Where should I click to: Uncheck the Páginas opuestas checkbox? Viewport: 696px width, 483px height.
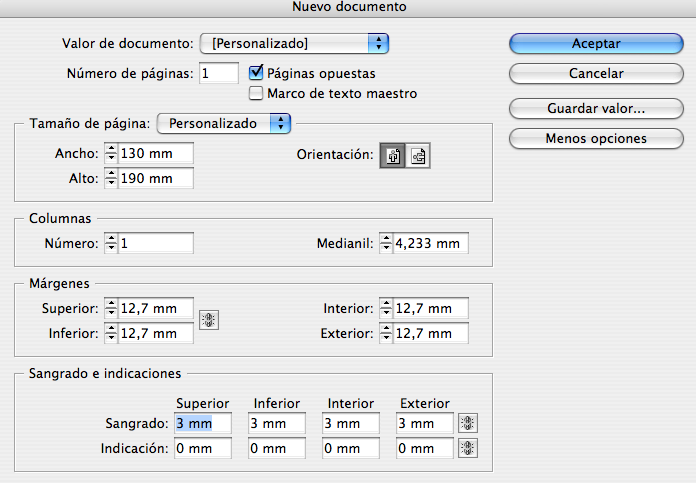pos(256,72)
